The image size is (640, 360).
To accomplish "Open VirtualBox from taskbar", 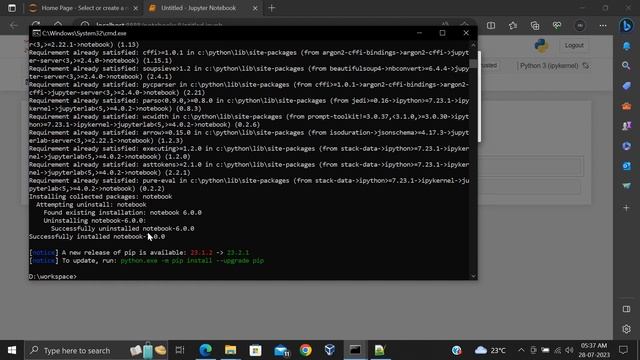I will 330,350.
